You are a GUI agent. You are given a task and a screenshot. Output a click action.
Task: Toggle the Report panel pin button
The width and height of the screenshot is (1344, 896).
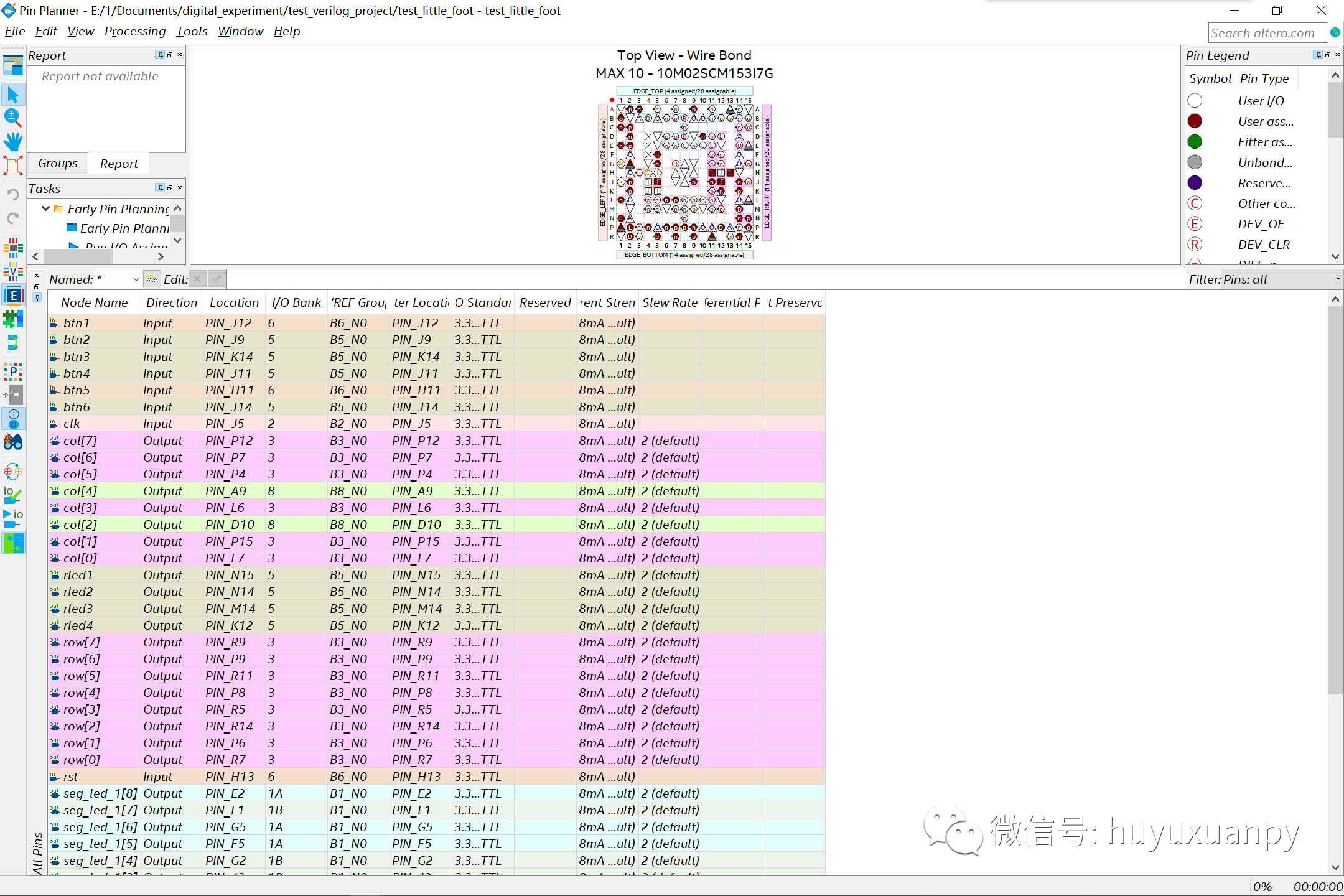tap(160, 55)
